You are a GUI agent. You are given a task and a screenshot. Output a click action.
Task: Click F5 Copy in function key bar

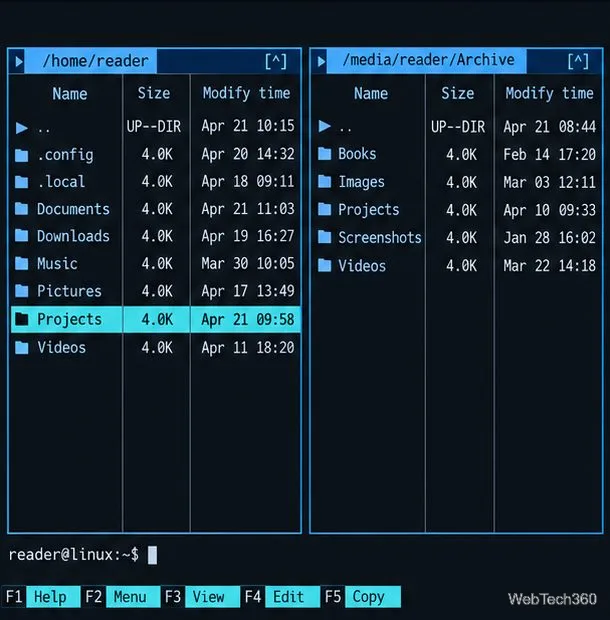click(361, 597)
